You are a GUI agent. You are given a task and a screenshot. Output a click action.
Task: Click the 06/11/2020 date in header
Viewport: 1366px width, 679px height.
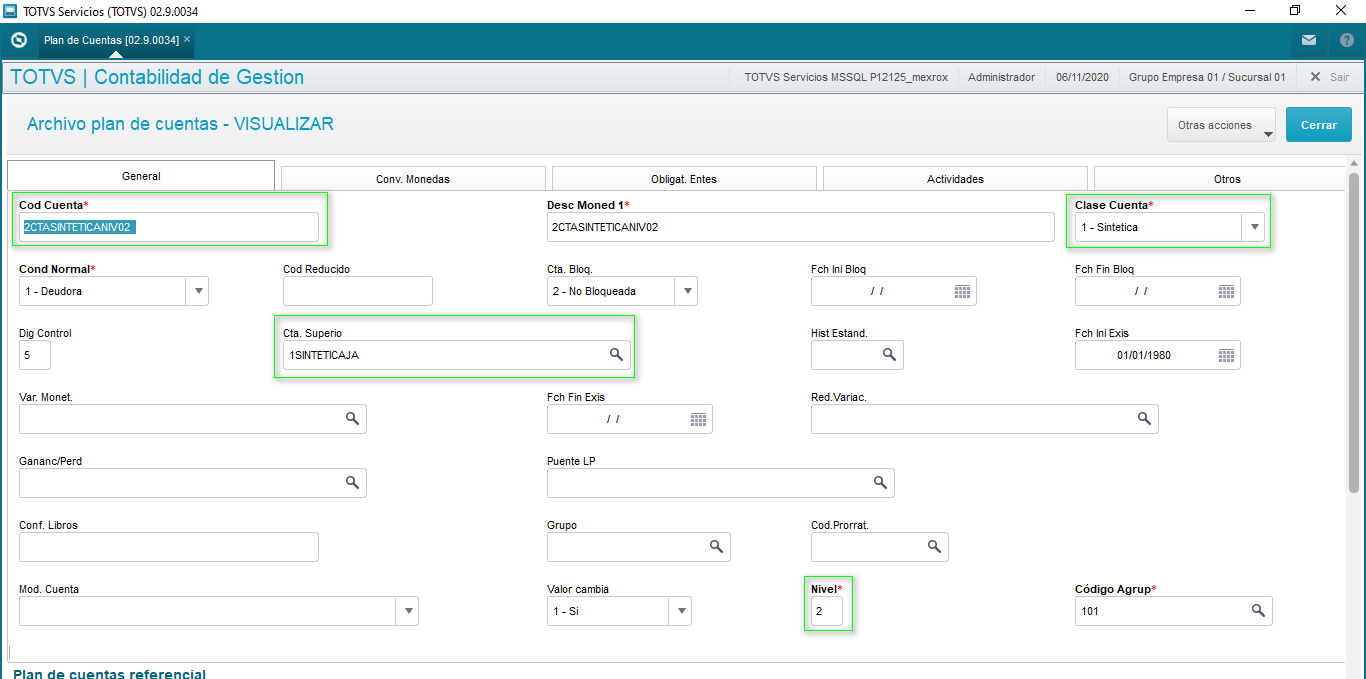click(1082, 77)
